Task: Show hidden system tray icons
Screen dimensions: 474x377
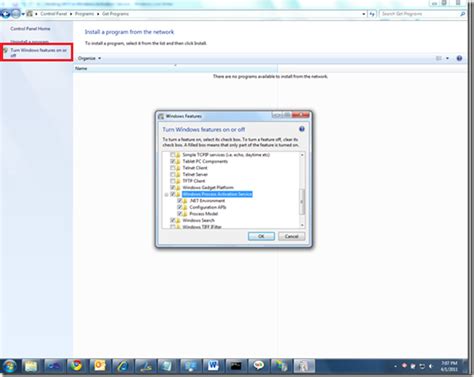Action: tap(395, 366)
